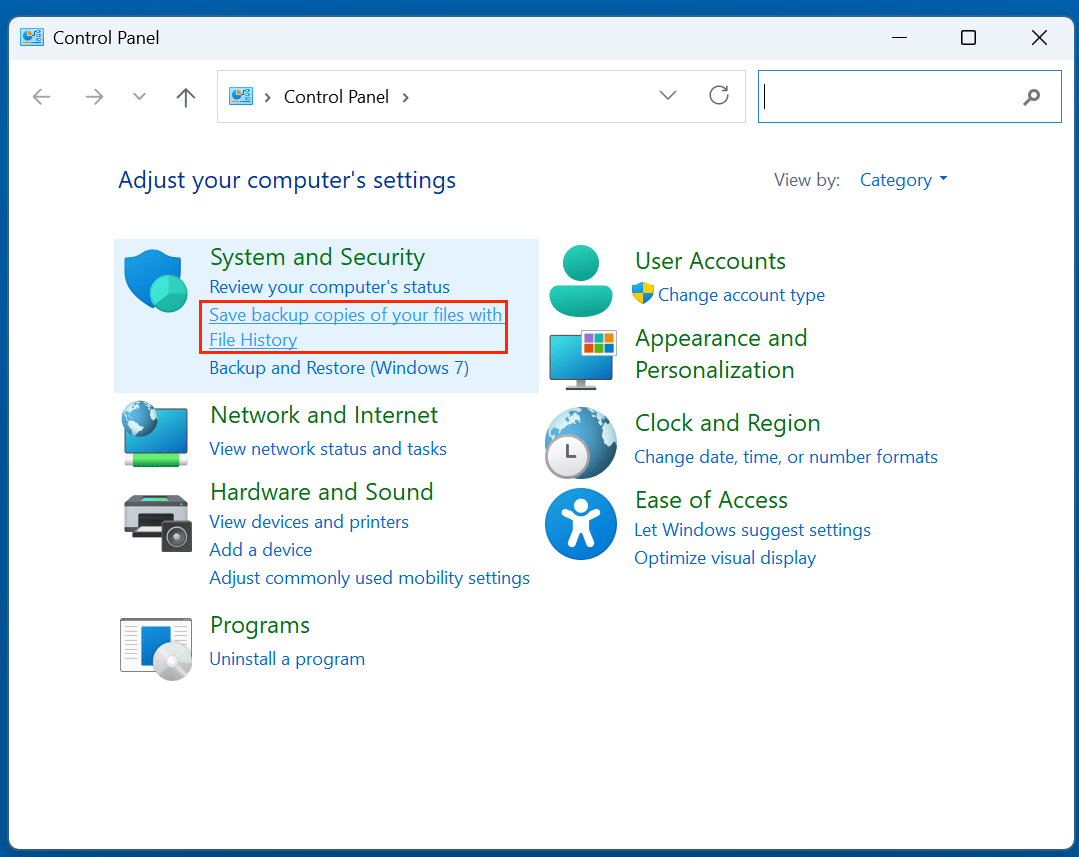
Task: Open Backup and Restore (Windows 7)
Action: point(342,368)
